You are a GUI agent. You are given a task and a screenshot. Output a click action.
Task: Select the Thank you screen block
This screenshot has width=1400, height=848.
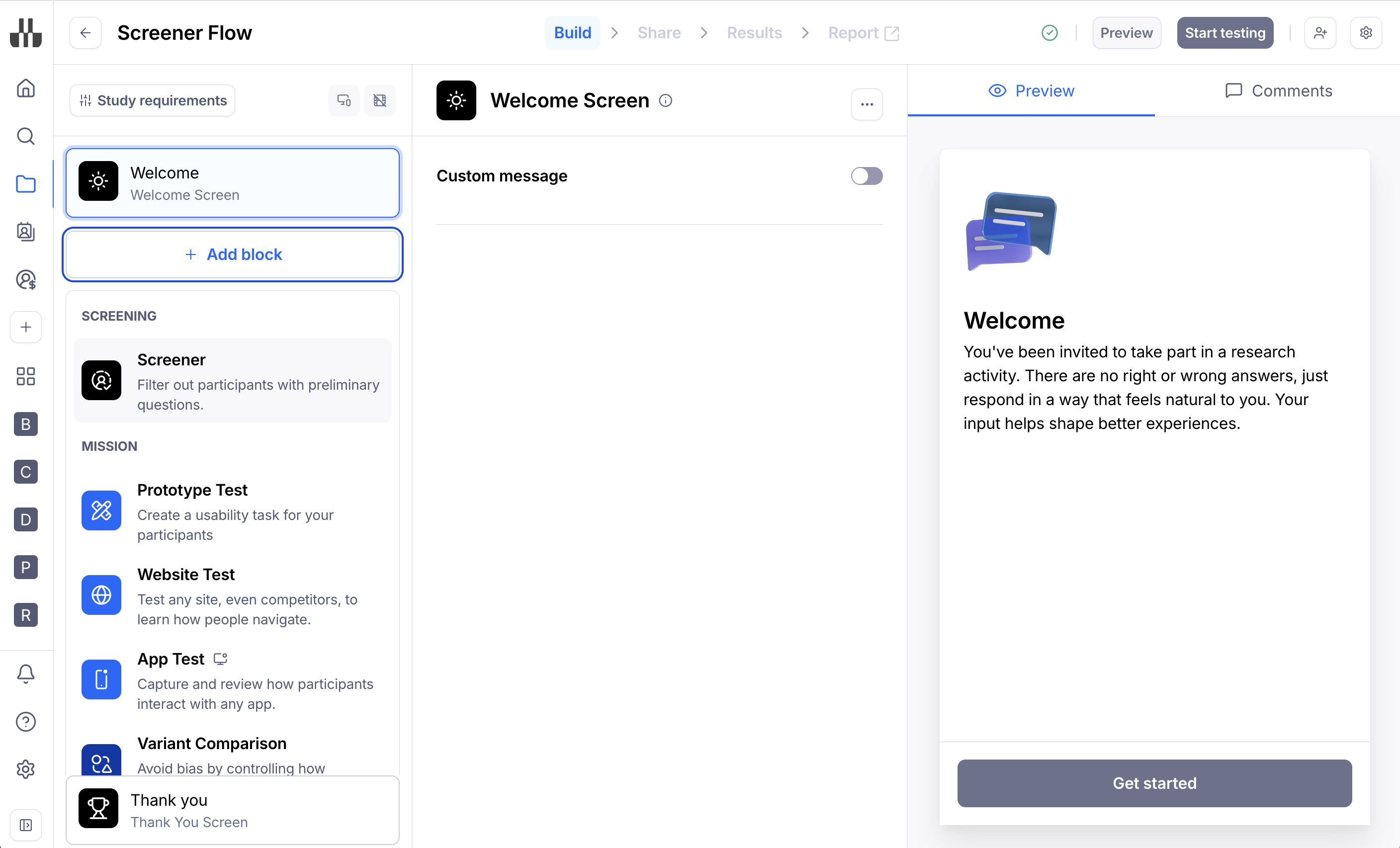tap(232, 811)
